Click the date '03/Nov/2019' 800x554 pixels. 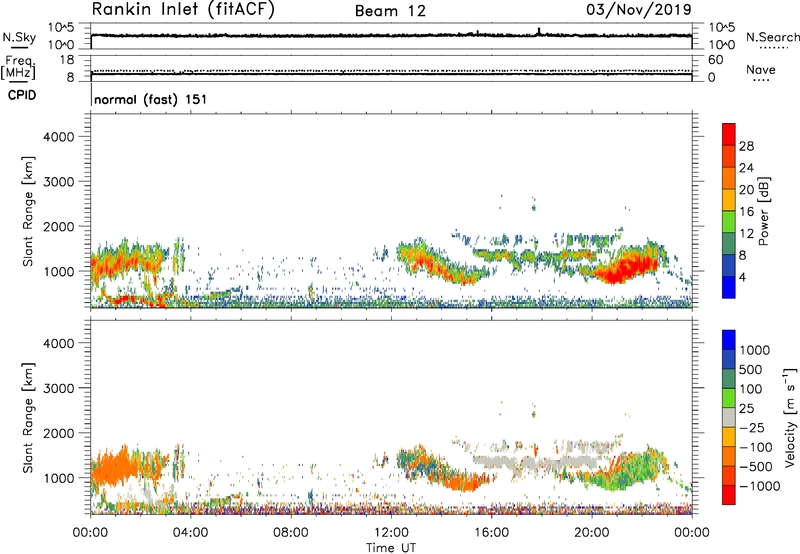[x=639, y=9]
